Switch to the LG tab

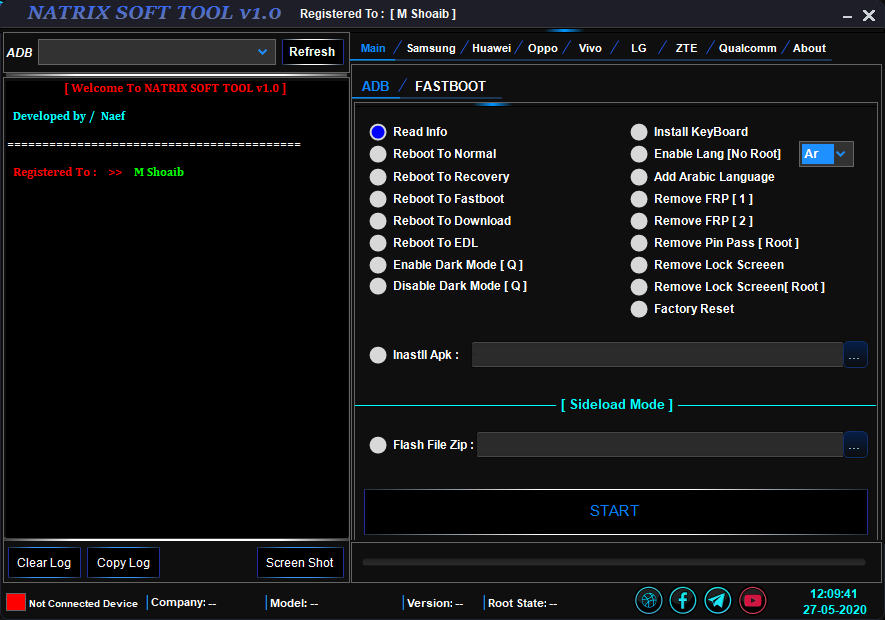(638, 48)
